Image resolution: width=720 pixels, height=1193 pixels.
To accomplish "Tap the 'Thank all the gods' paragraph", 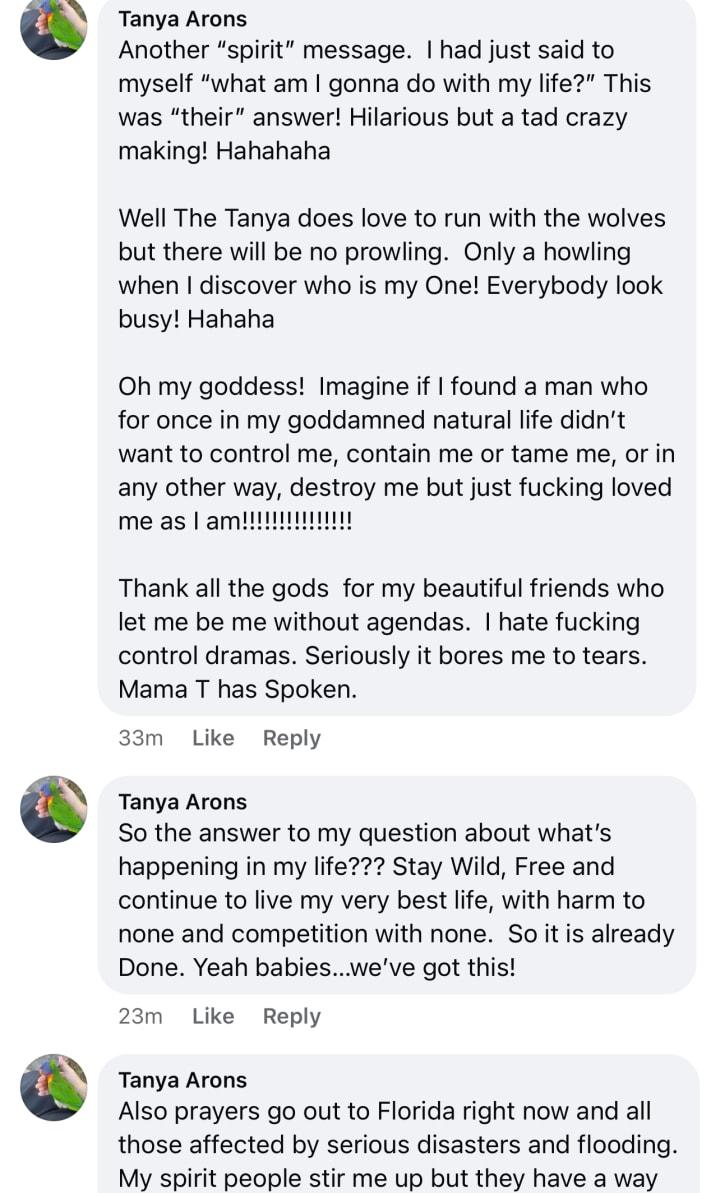I will point(390,622).
